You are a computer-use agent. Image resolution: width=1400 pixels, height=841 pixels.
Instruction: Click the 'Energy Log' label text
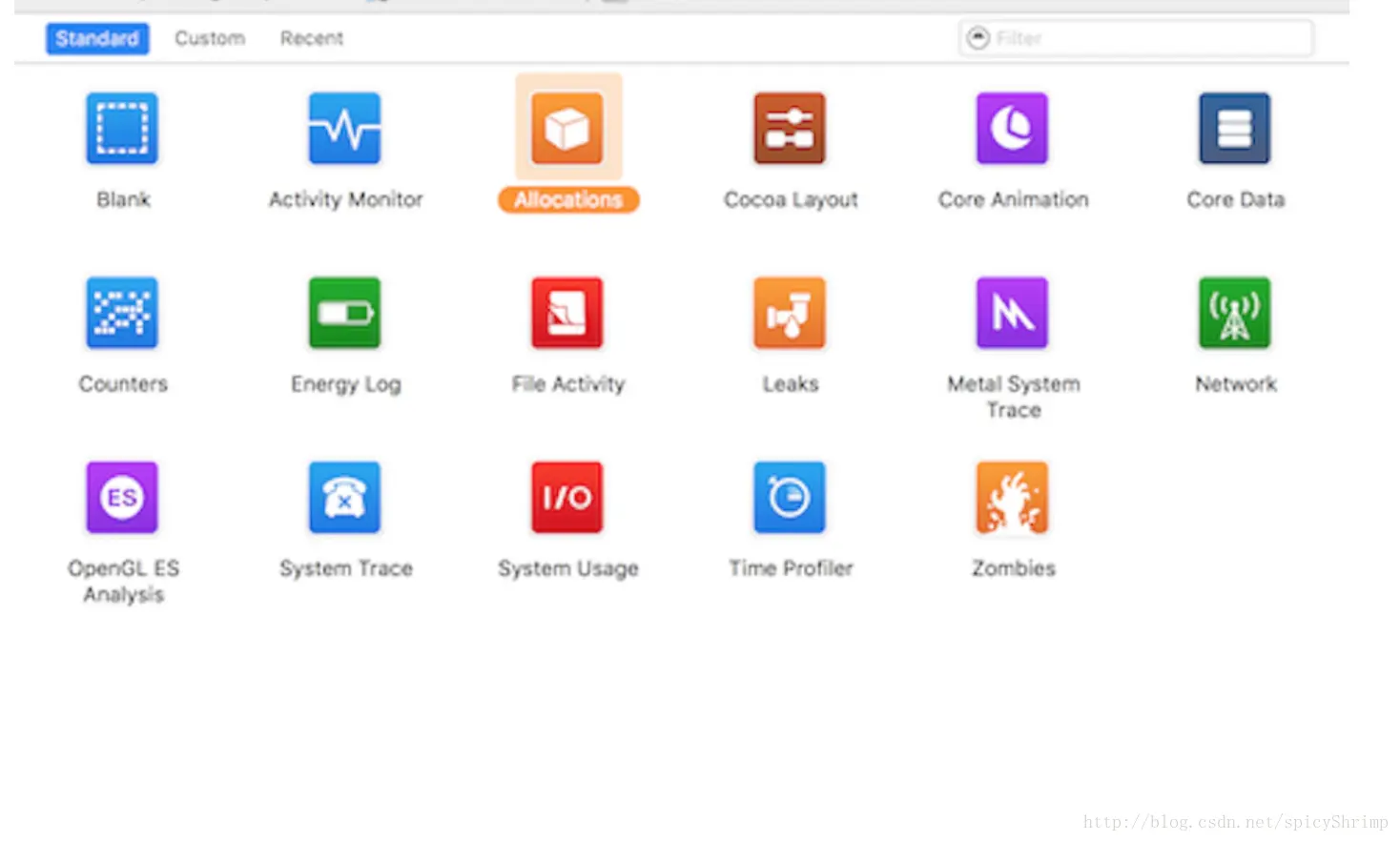point(346,384)
